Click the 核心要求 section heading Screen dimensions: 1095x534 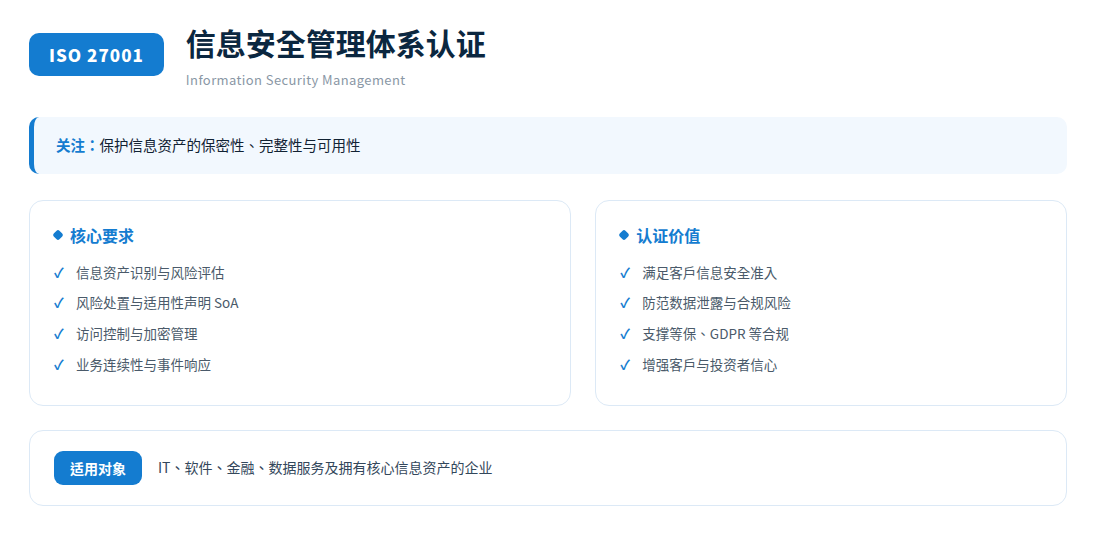(102, 236)
